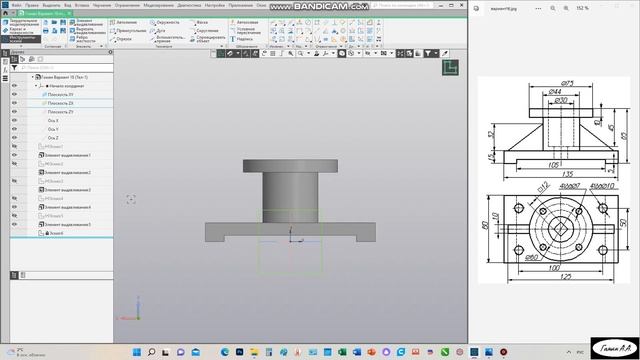
Task: Open the Файл menu
Action: [16, 5]
